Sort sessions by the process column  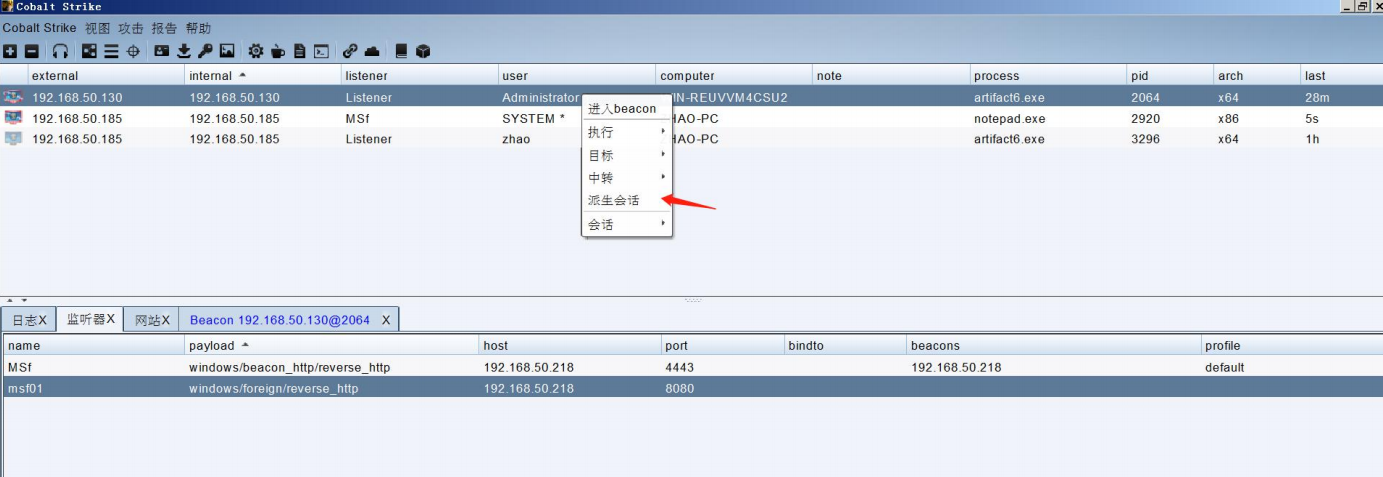[x=1048, y=75]
